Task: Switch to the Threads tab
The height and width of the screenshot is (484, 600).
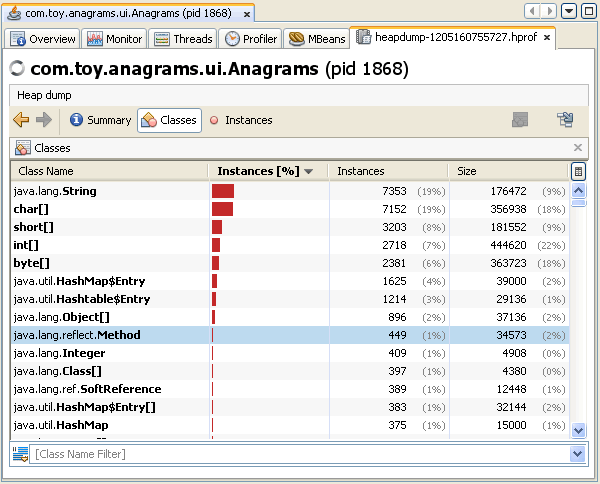Action: point(184,39)
